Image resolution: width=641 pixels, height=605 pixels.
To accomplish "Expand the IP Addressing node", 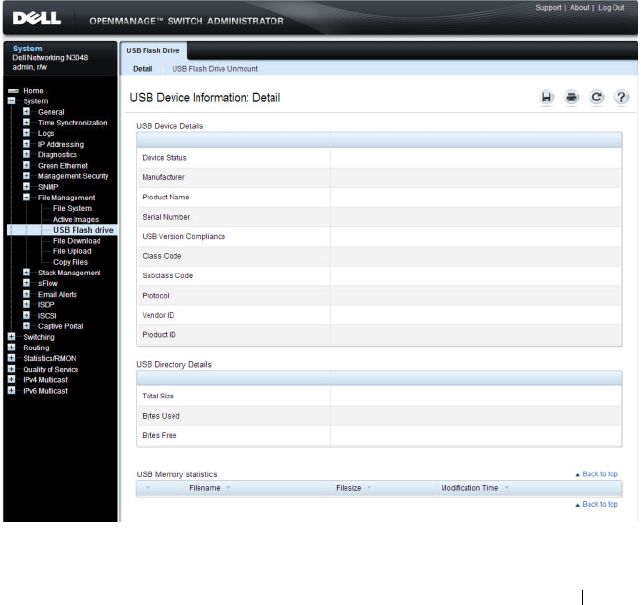I will click(x=27, y=144).
